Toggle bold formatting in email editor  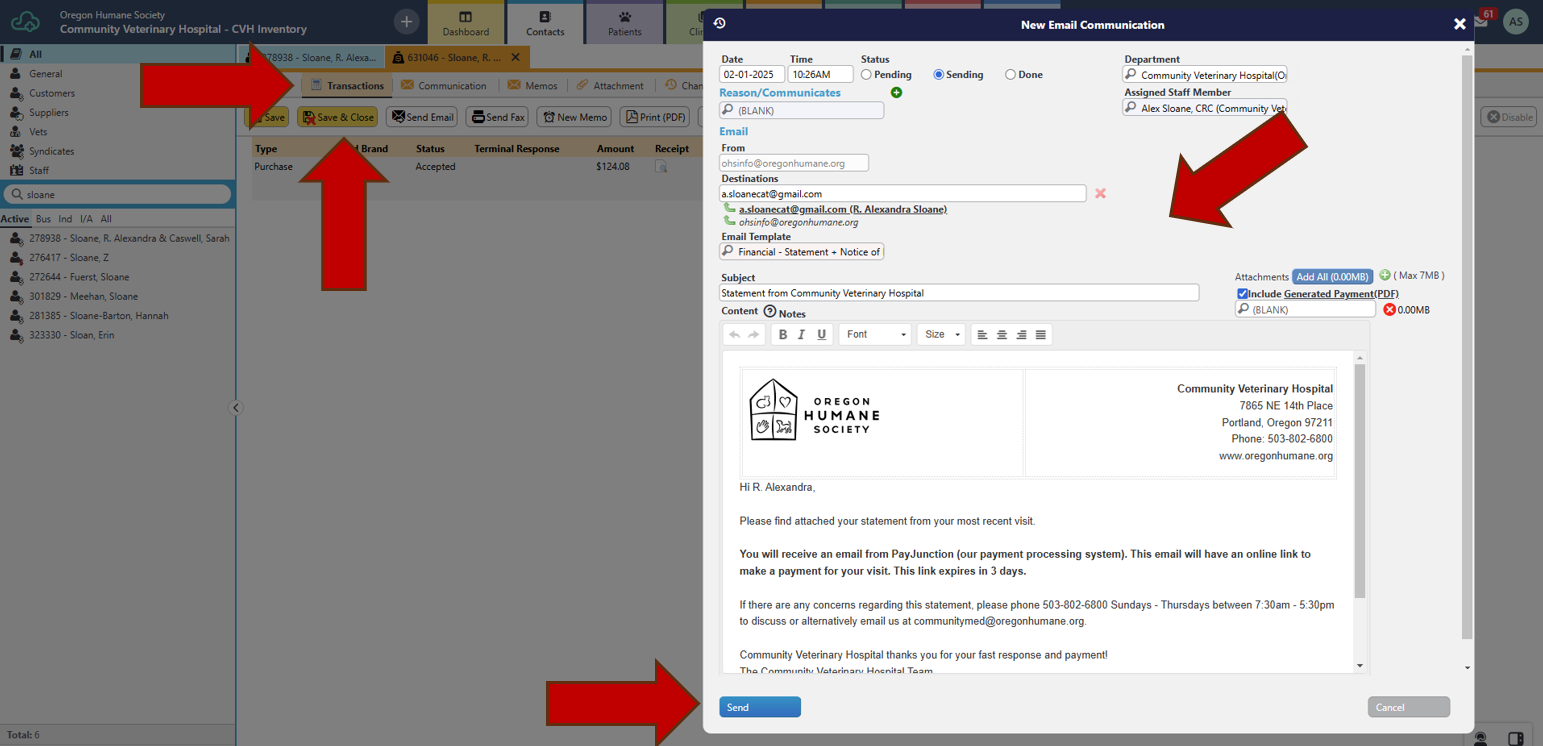click(783, 335)
